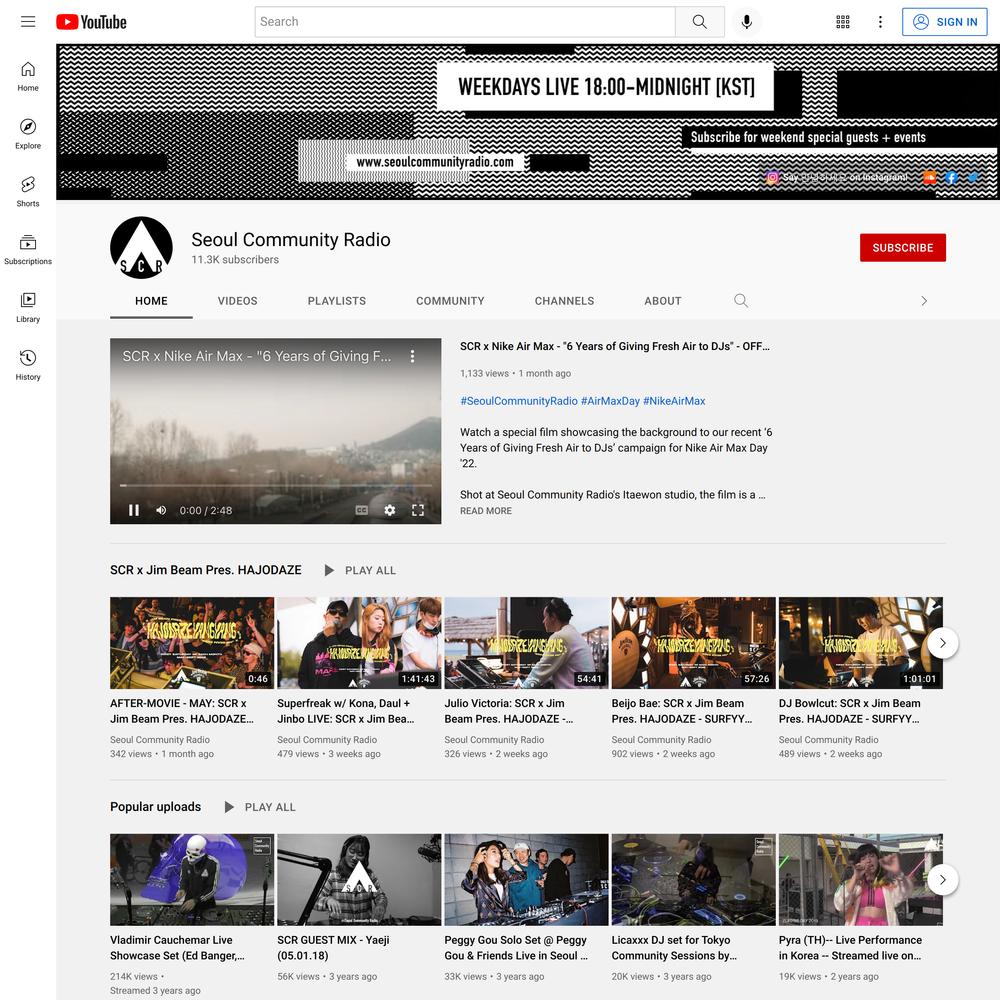Viewport: 1000px width, 1000px height.
Task: Open #AirMaxDay hashtag link
Action: 610,401
